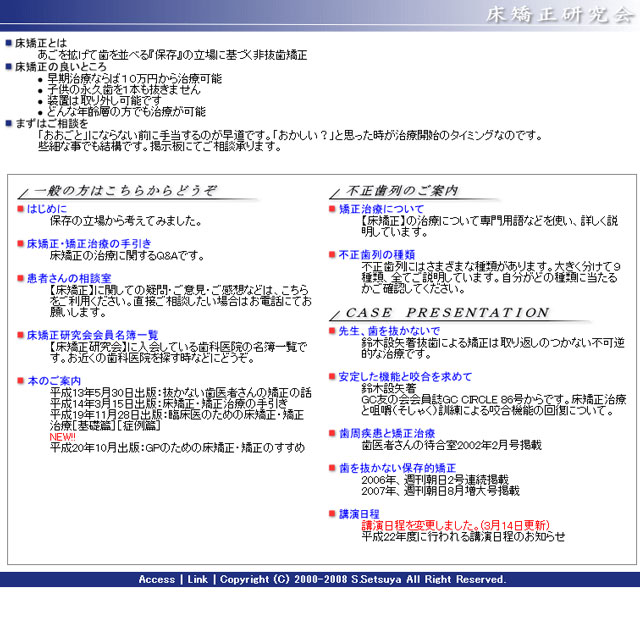The height and width of the screenshot is (640, 640).
Task: Click the red NEW!! badge
Action: [x=63, y=437]
